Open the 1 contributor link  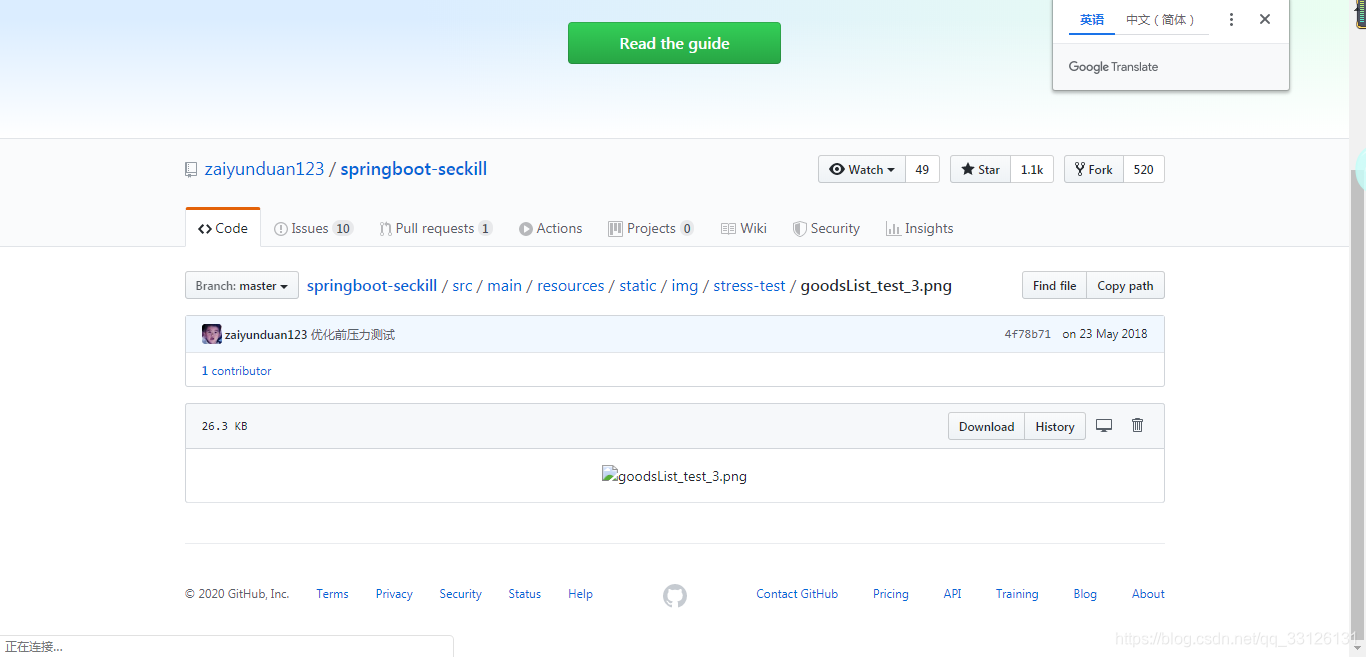(236, 370)
